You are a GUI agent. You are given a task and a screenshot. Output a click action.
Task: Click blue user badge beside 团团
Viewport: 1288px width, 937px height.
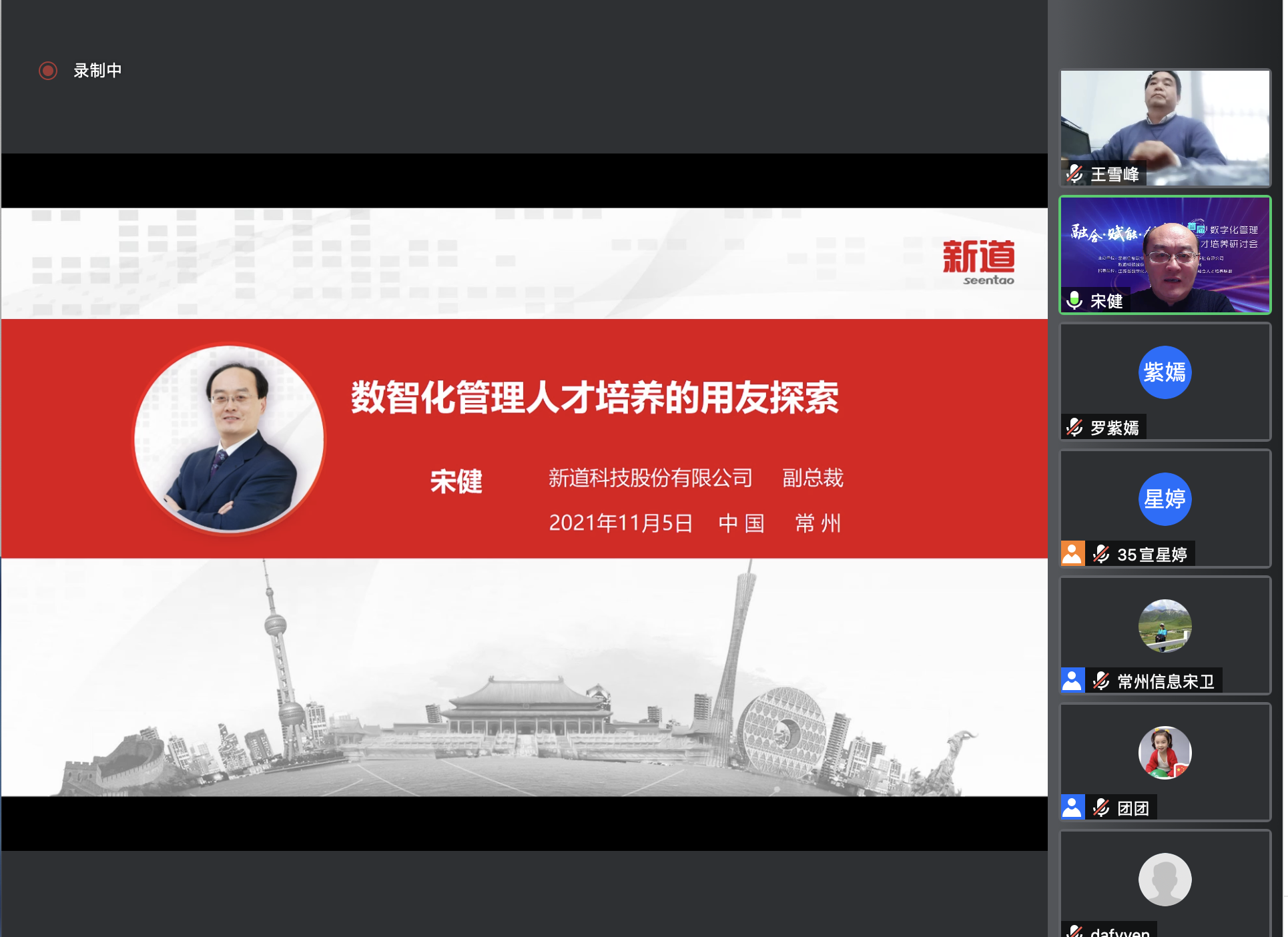[1072, 808]
